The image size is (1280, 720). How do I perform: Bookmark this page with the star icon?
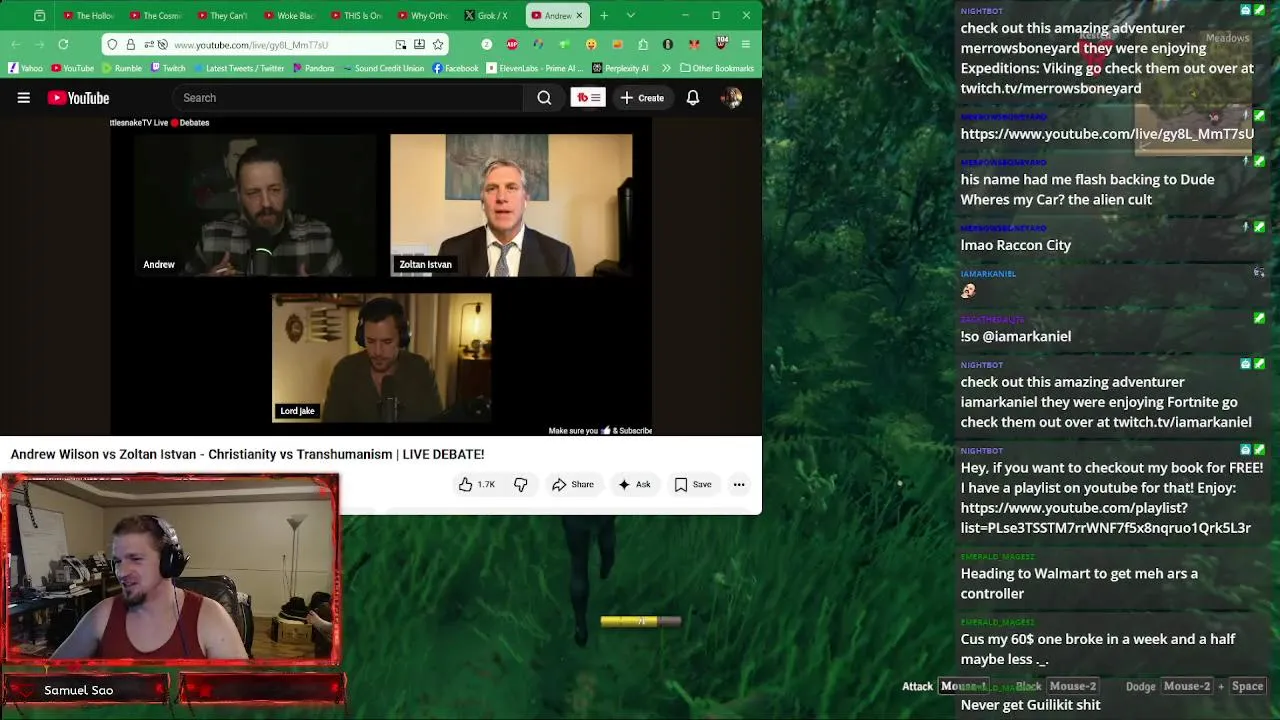pyautogui.click(x=438, y=44)
